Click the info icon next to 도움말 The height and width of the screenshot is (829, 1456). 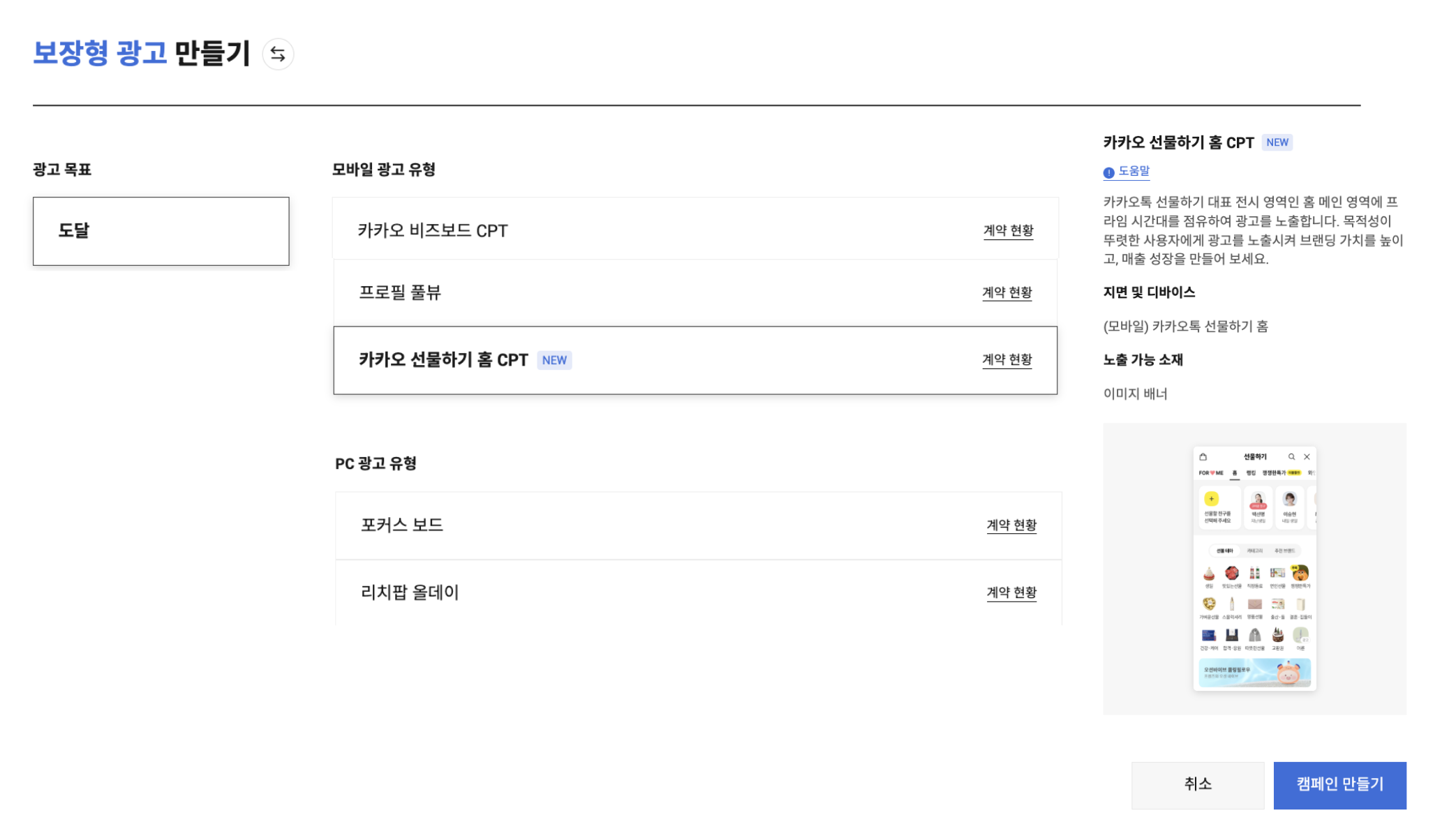point(1108,172)
